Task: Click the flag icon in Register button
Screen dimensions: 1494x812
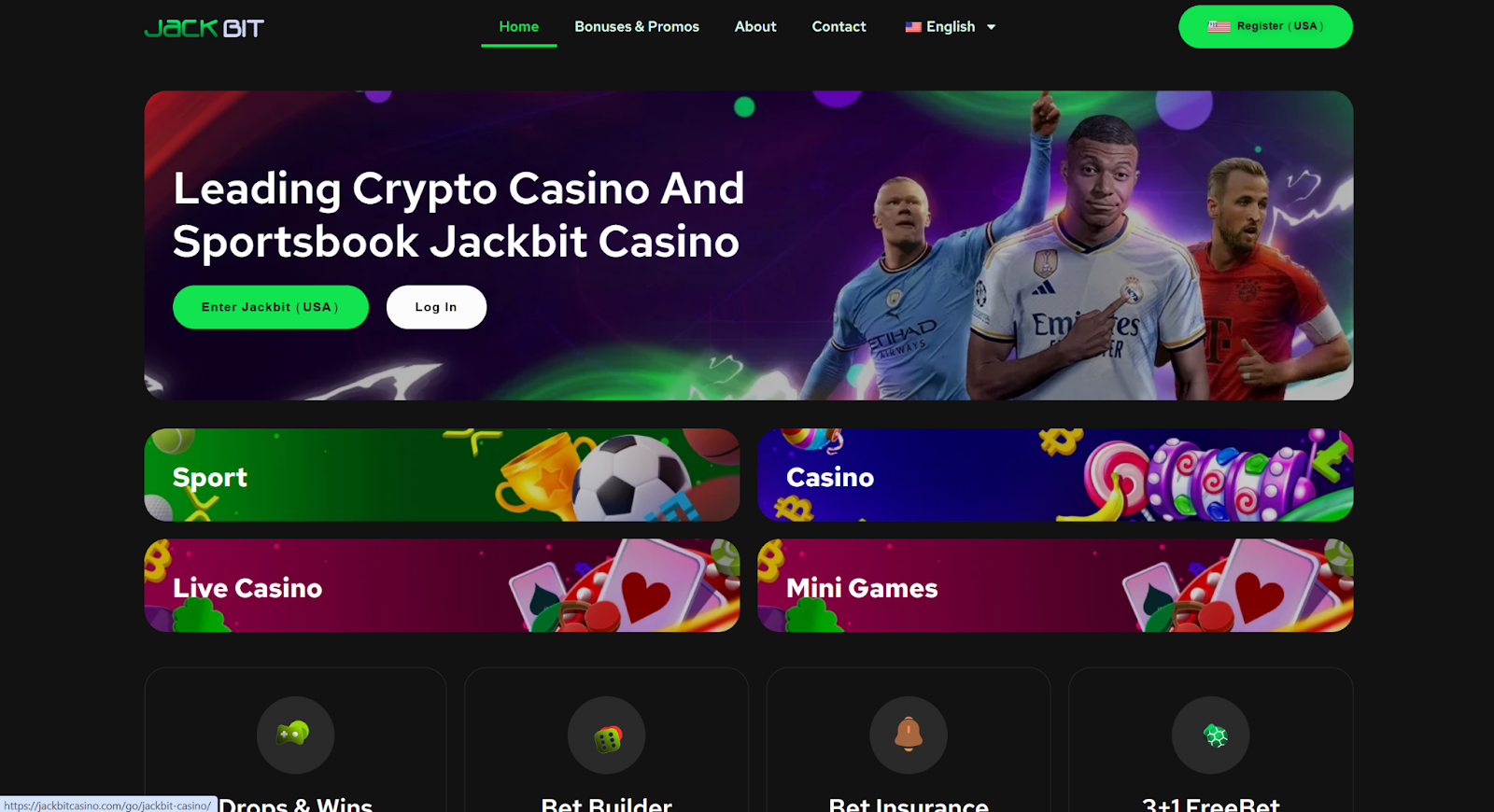Action: tap(1219, 26)
